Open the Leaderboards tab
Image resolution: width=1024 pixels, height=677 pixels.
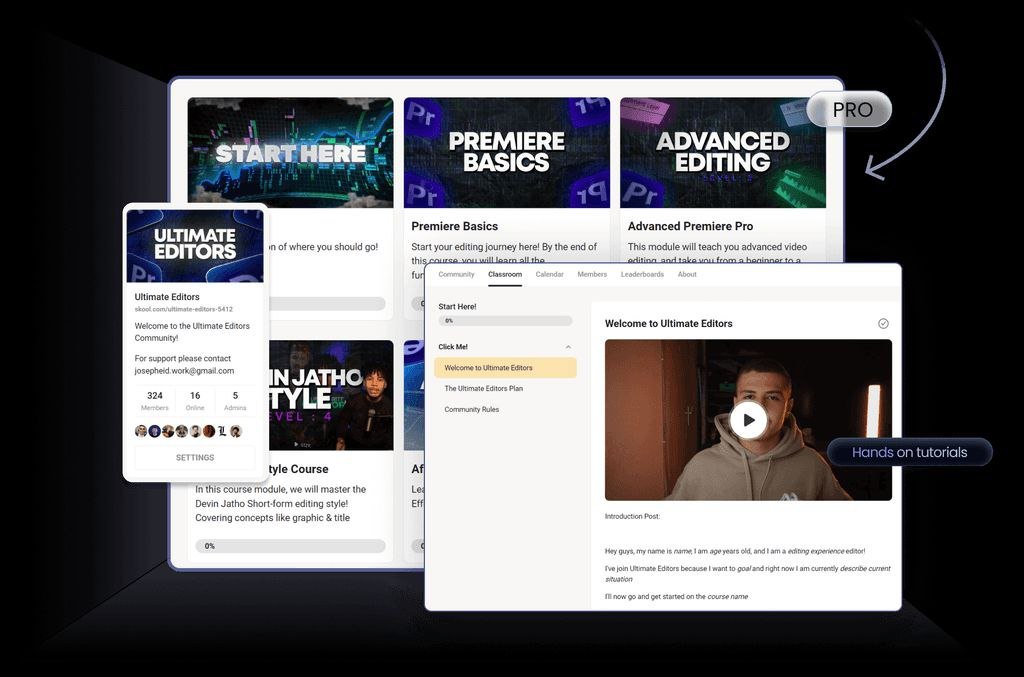click(643, 274)
